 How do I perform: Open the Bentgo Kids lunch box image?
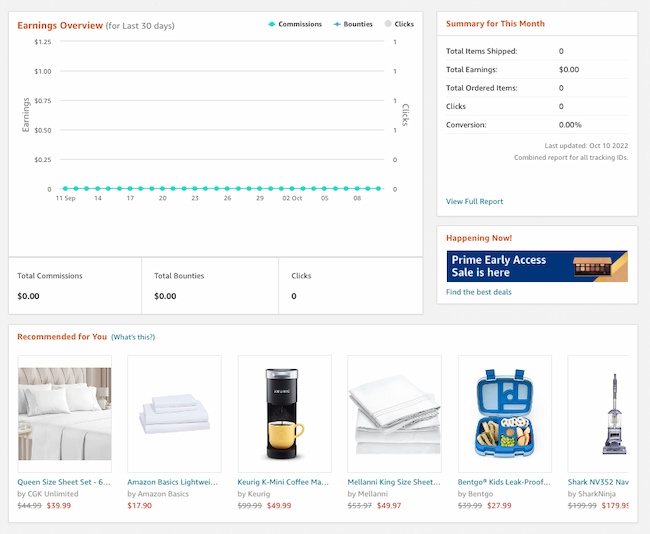coord(504,413)
